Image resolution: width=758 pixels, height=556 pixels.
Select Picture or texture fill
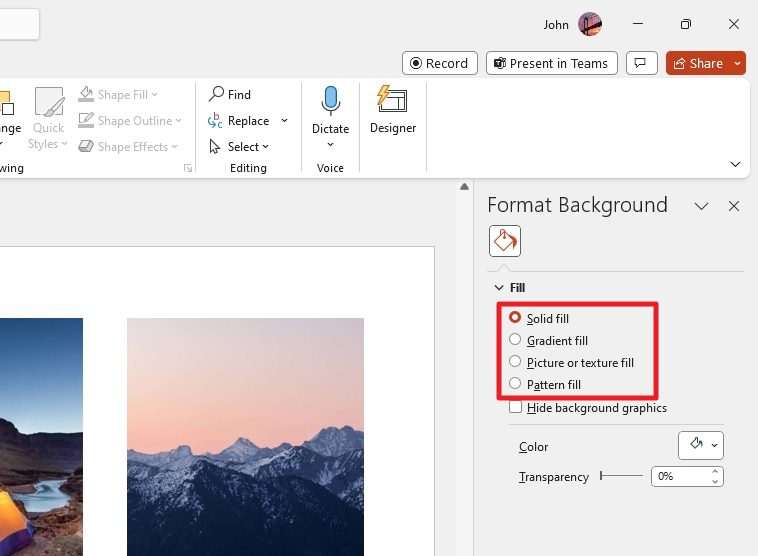[571, 363]
